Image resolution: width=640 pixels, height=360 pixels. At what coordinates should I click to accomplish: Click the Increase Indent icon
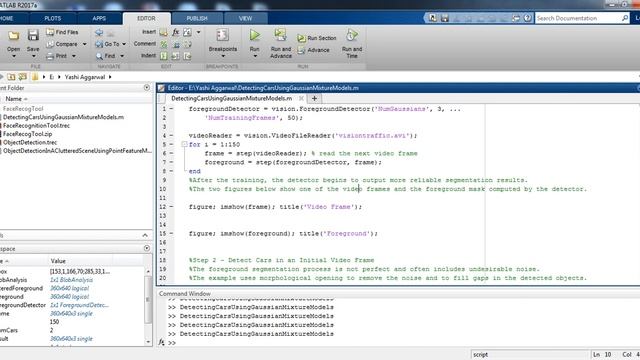[x=176, y=56]
